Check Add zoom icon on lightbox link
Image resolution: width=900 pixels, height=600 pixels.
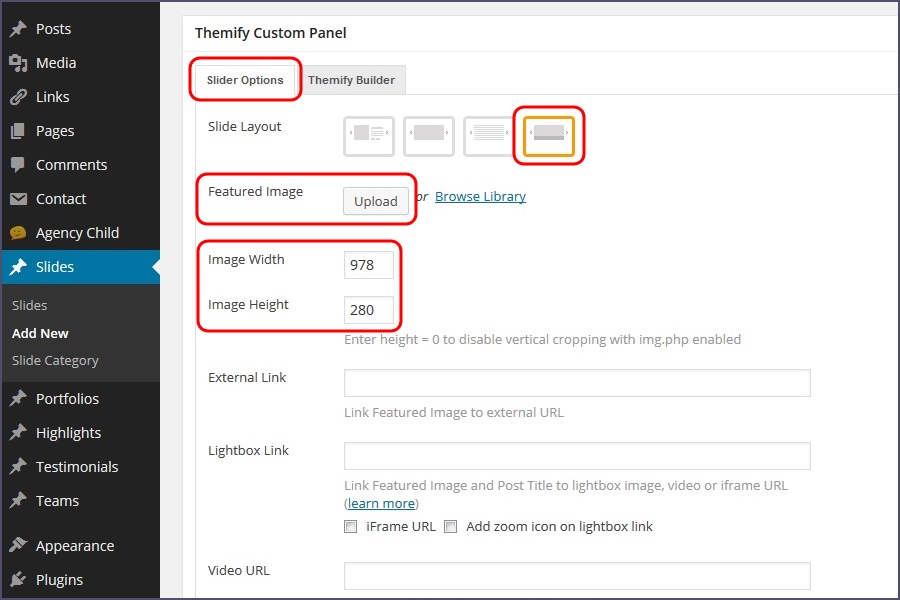tap(451, 526)
